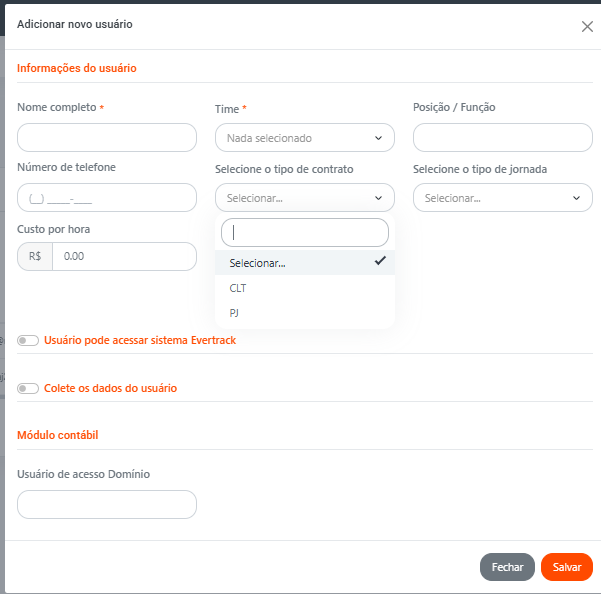Toggle Colete os dados do usuário switch
This screenshot has width=601, height=594.
click(28, 388)
